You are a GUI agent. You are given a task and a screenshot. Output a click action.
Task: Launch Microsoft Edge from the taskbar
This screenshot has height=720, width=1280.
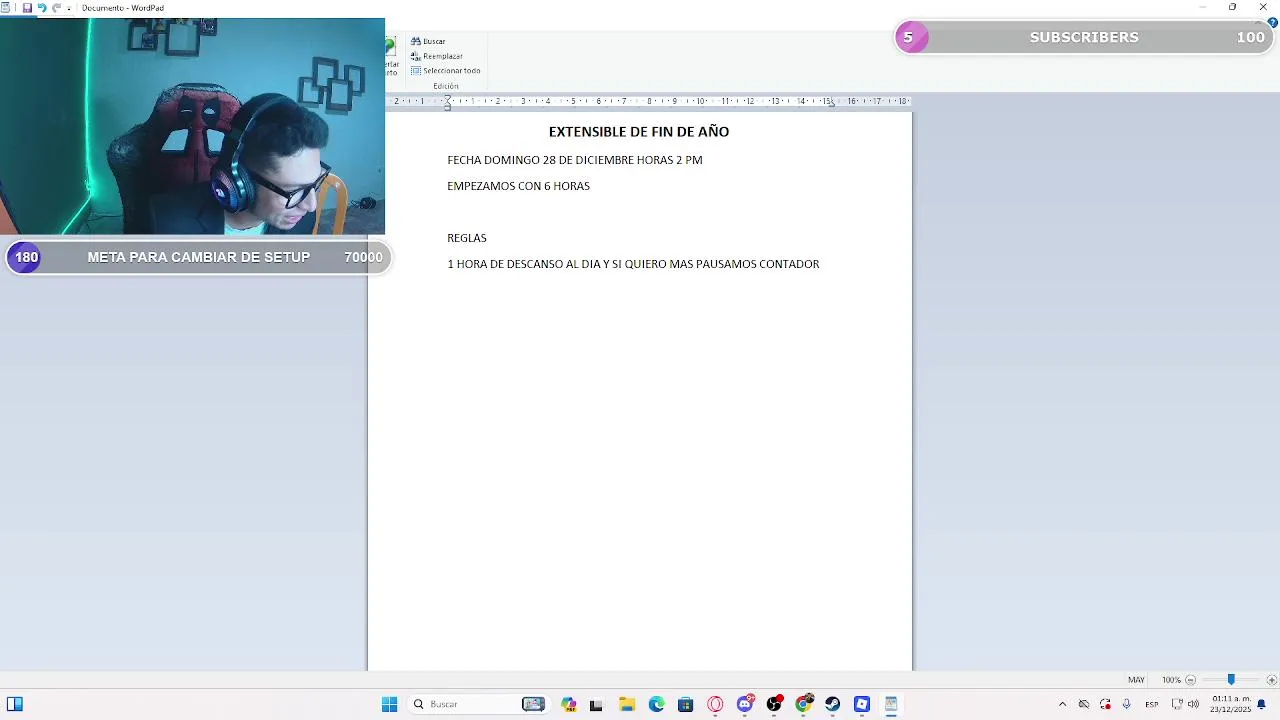656,704
